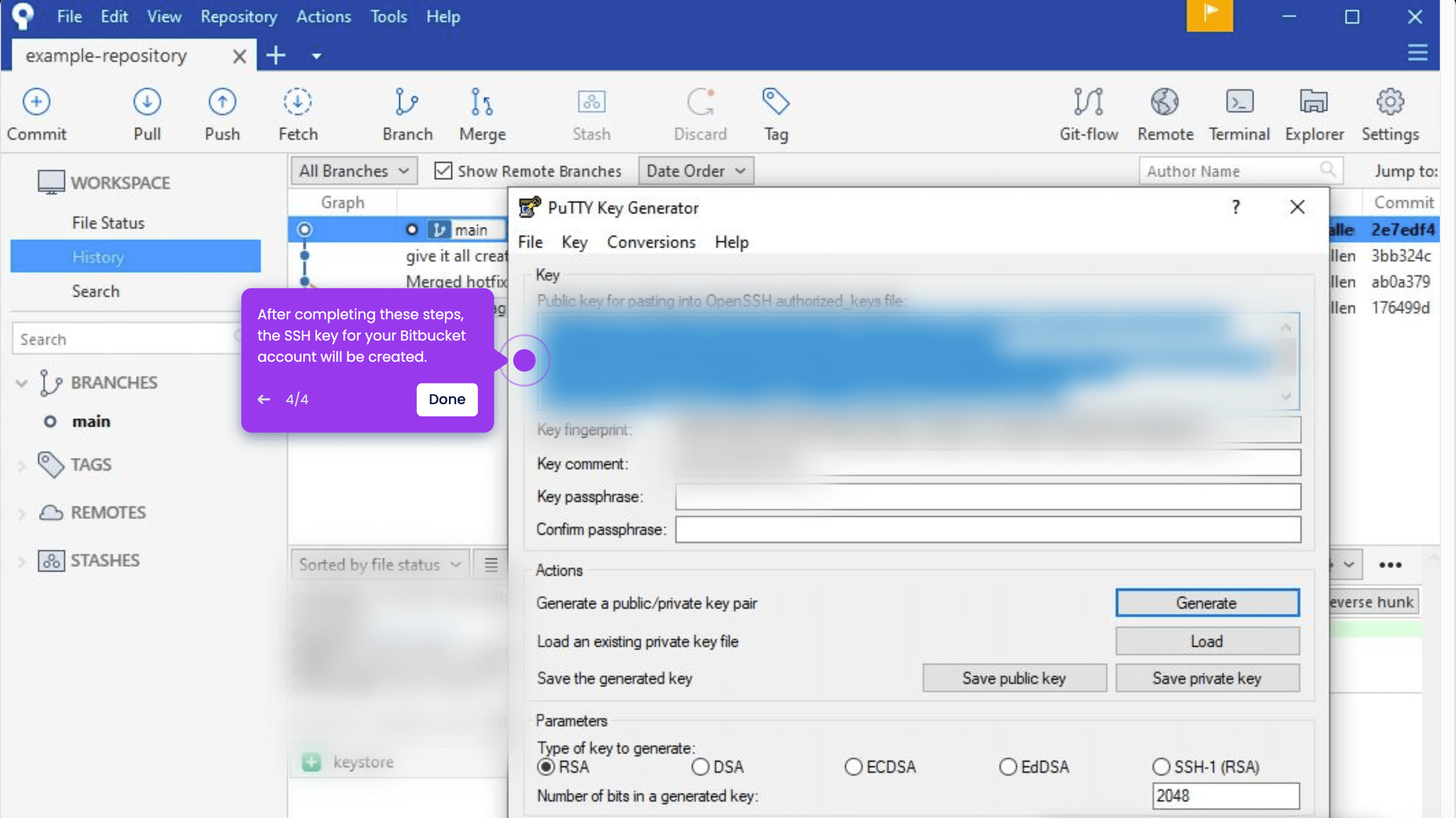Select RSA key type
The height and width of the screenshot is (818, 1456).
click(x=545, y=766)
